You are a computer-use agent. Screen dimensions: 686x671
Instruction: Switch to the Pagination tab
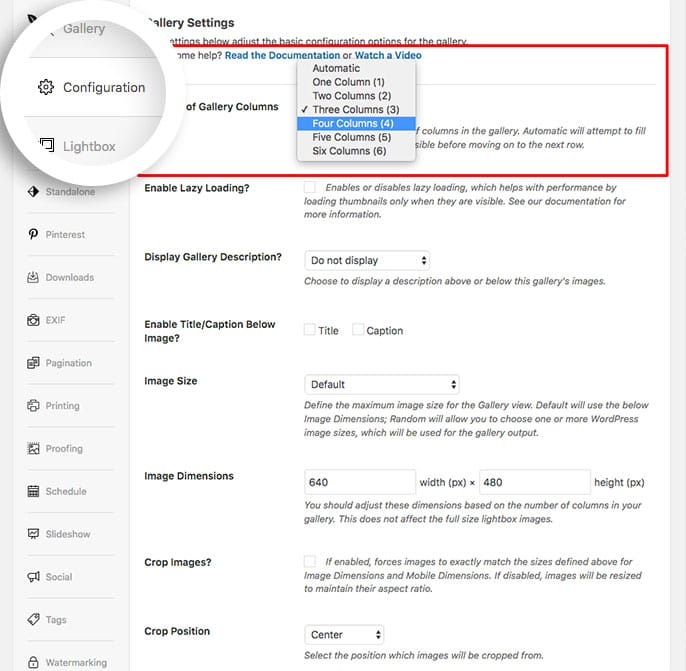70,363
